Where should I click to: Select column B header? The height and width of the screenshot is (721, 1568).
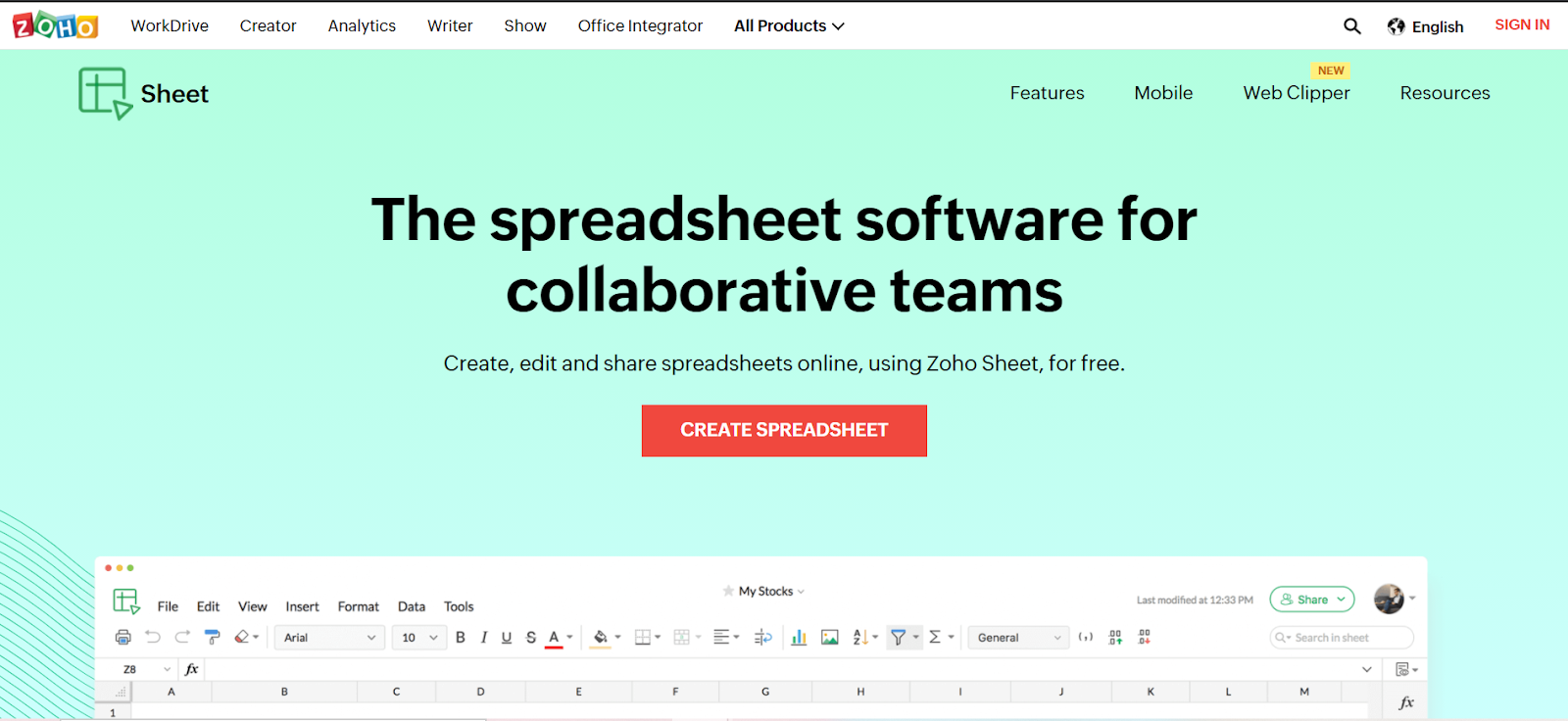coord(284,692)
